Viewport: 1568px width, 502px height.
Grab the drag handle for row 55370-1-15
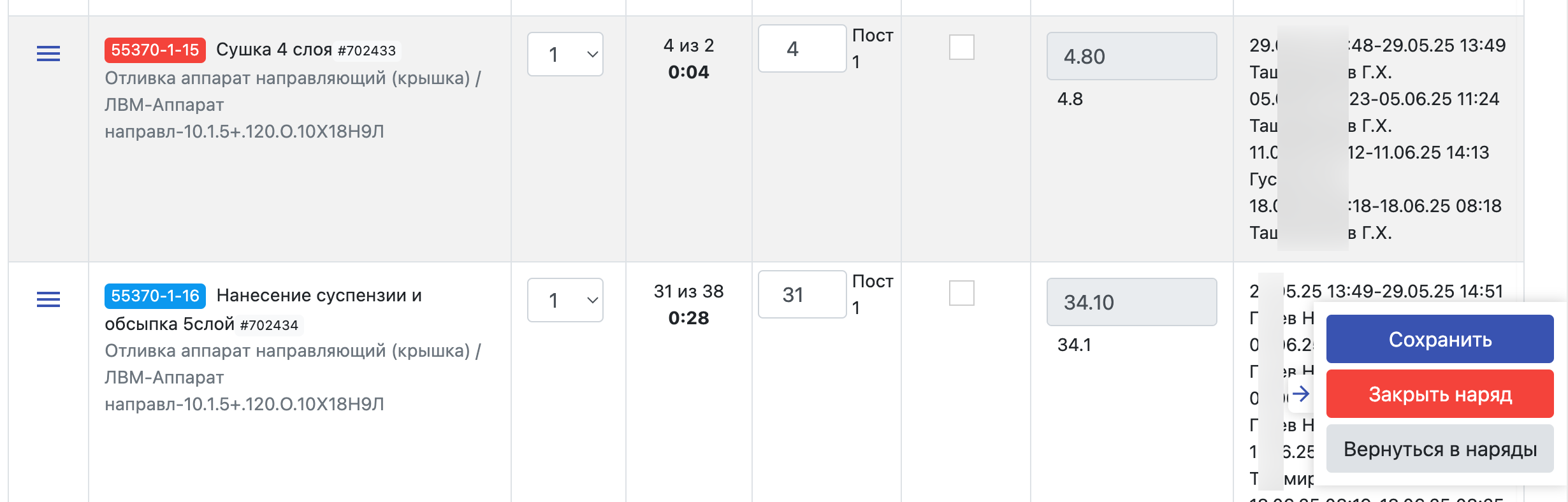pyautogui.click(x=48, y=54)
